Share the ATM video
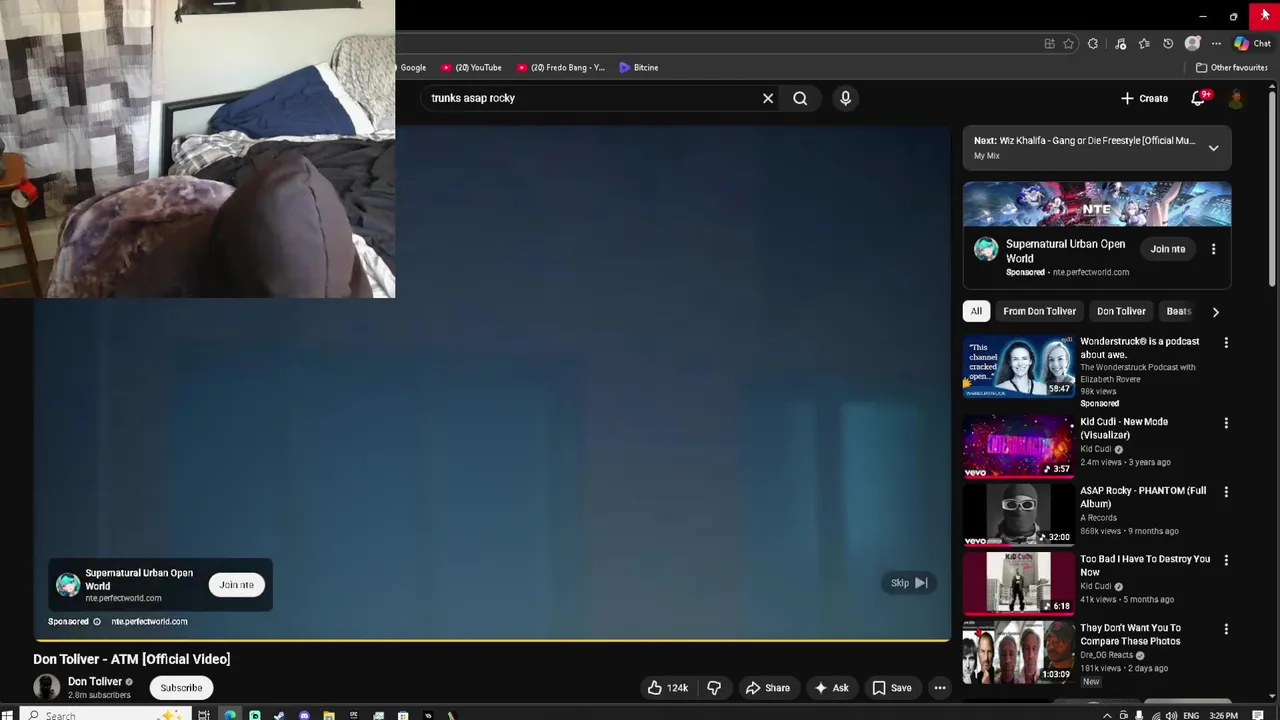The height and width of the screenshot is (720, 1280). click(767, 687)
